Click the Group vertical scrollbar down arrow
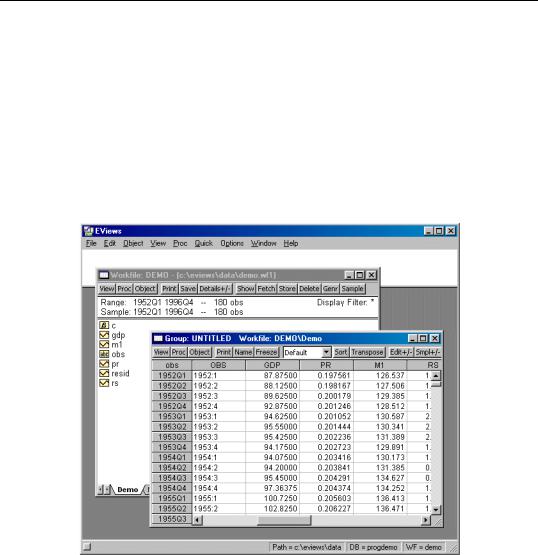 coord(436,510)
